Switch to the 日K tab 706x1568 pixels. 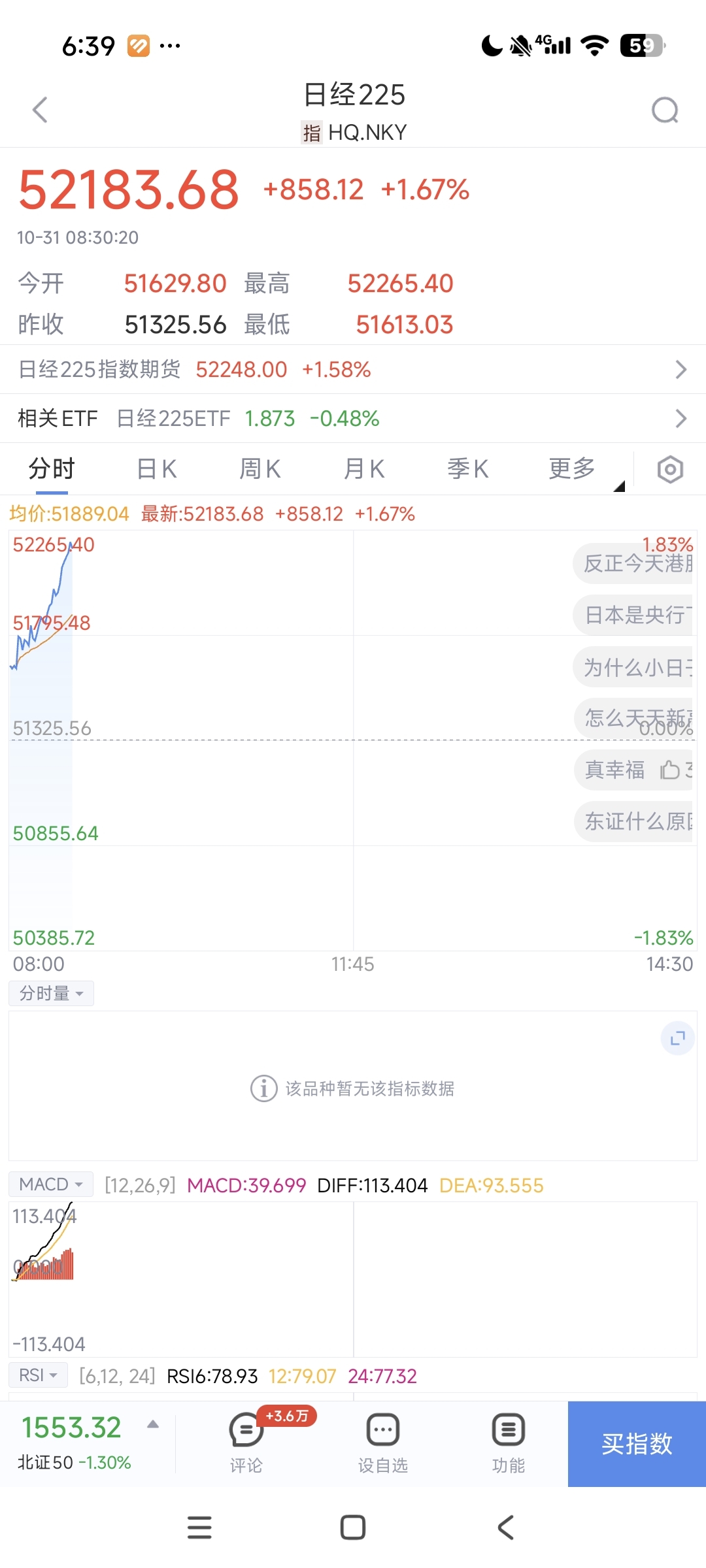[157, 469]
